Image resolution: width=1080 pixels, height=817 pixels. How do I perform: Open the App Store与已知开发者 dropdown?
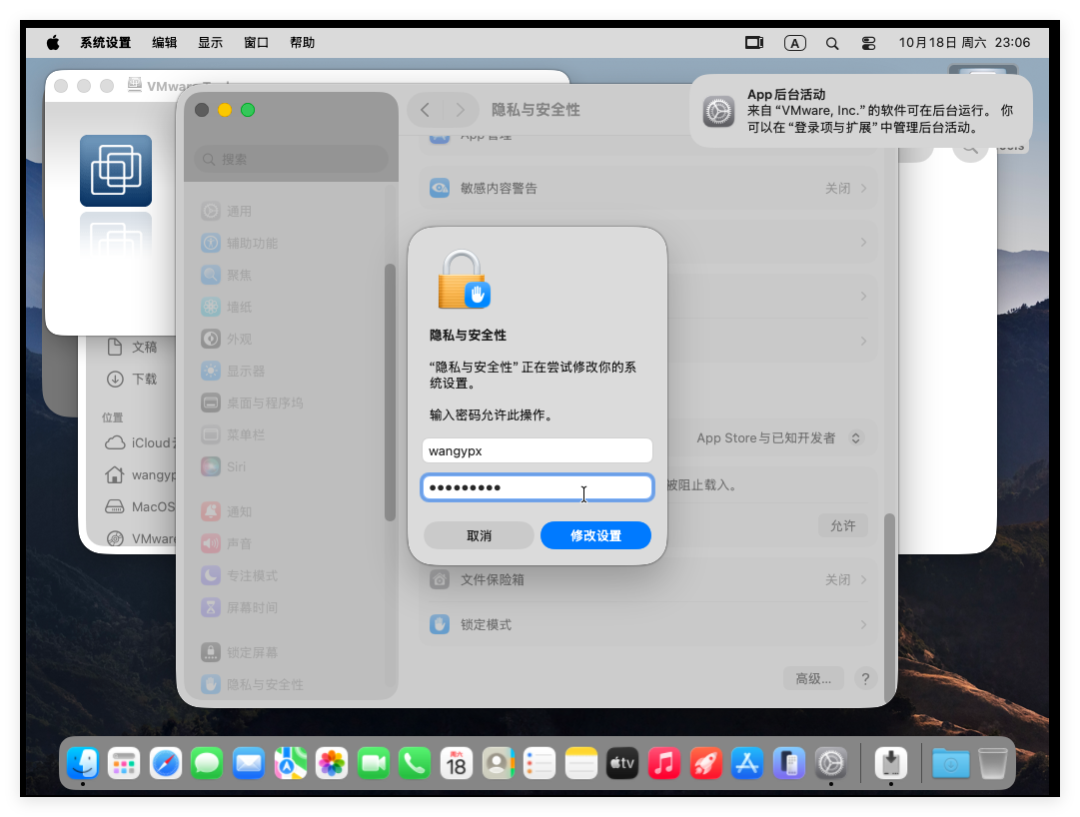(x=779, y=438)
